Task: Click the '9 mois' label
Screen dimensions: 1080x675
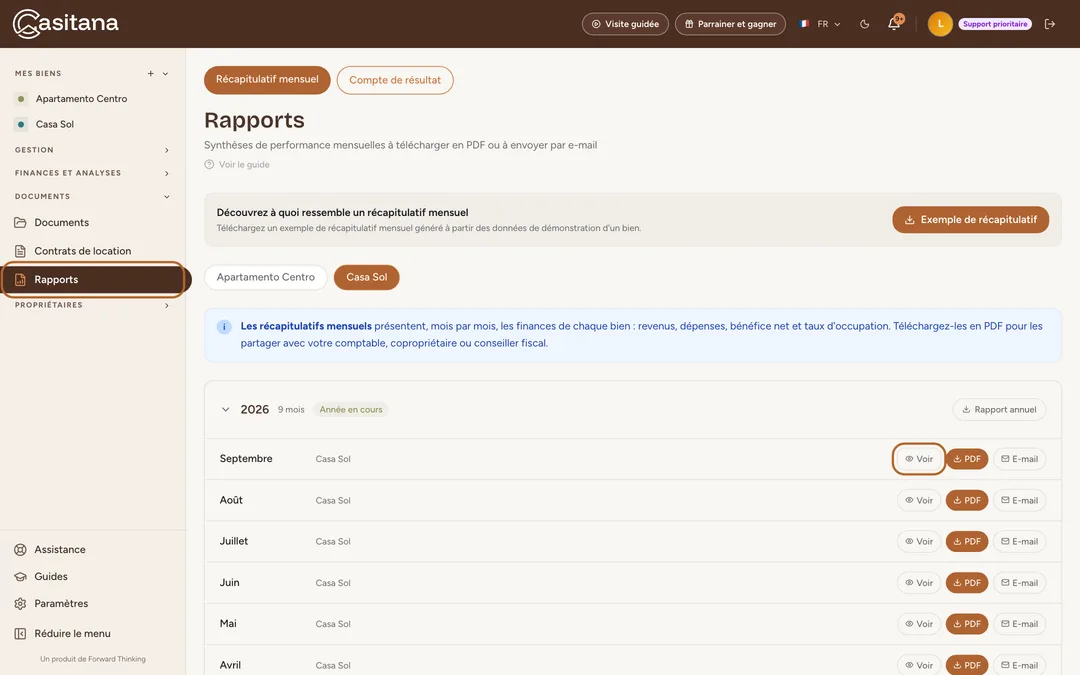Action: [291, 410]
